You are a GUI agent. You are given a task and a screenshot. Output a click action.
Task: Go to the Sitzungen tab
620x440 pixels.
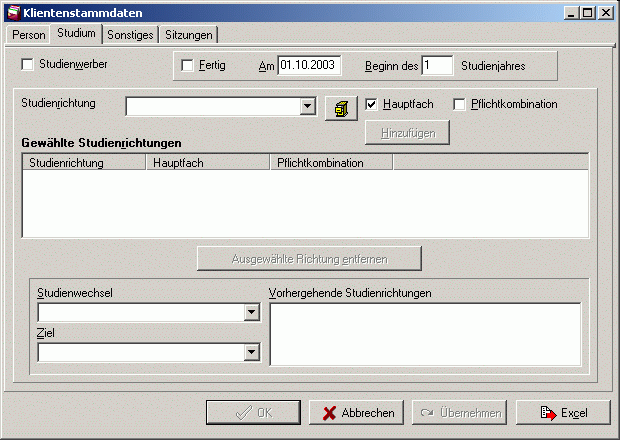189,35
